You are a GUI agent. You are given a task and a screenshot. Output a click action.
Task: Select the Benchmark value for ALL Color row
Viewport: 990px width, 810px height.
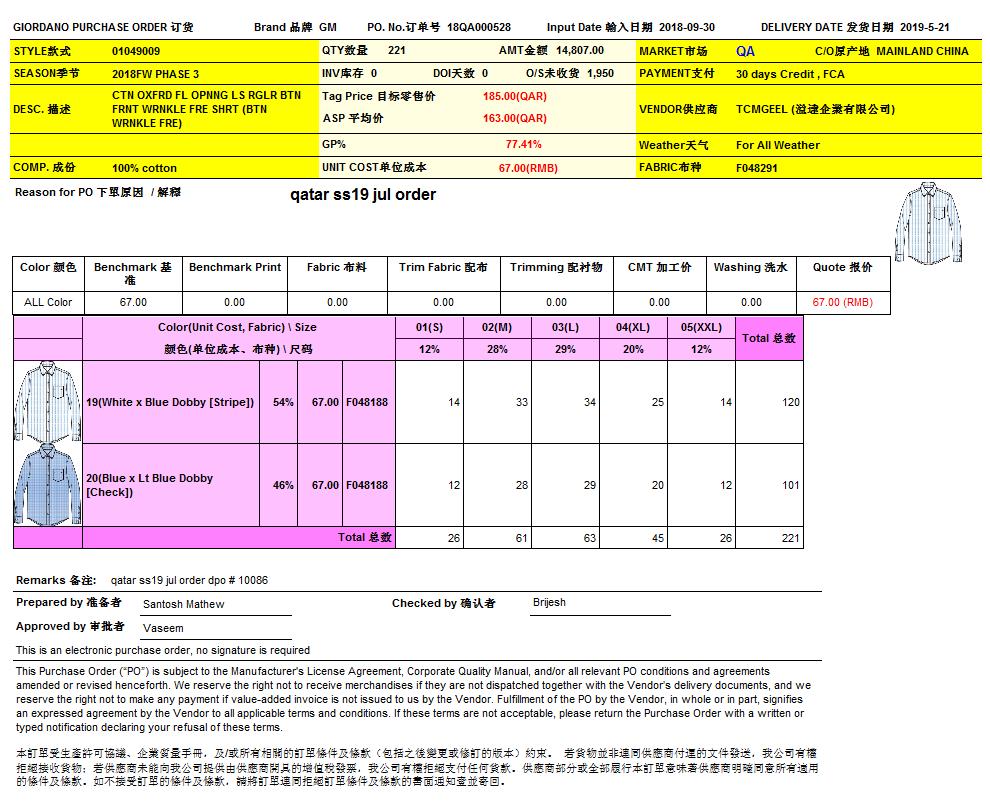pyautogui.click(x=133, y=302)
